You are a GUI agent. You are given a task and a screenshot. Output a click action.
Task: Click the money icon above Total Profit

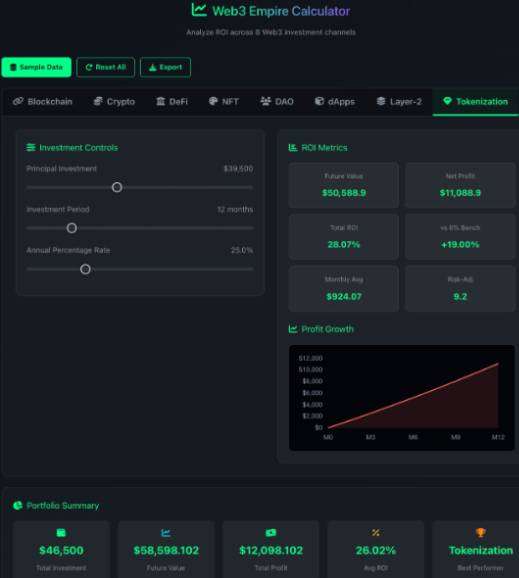click(271, 533)
